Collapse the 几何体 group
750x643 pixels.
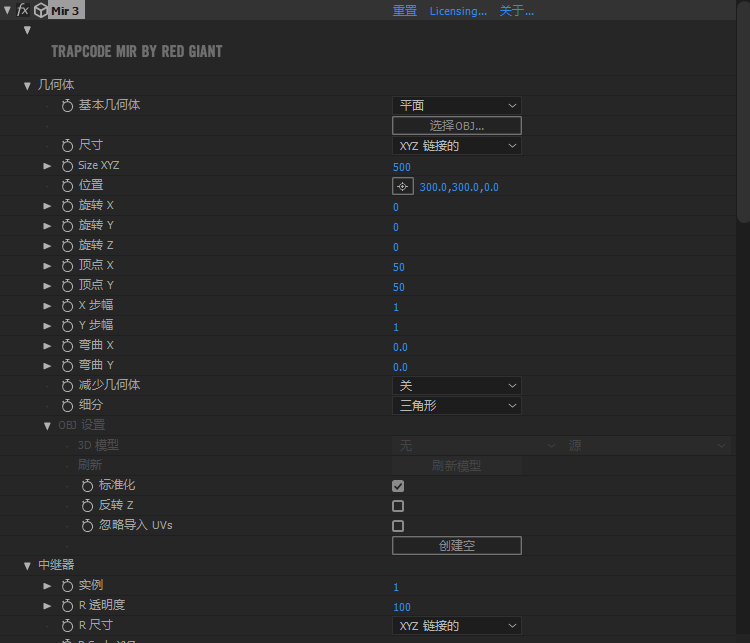27,86
